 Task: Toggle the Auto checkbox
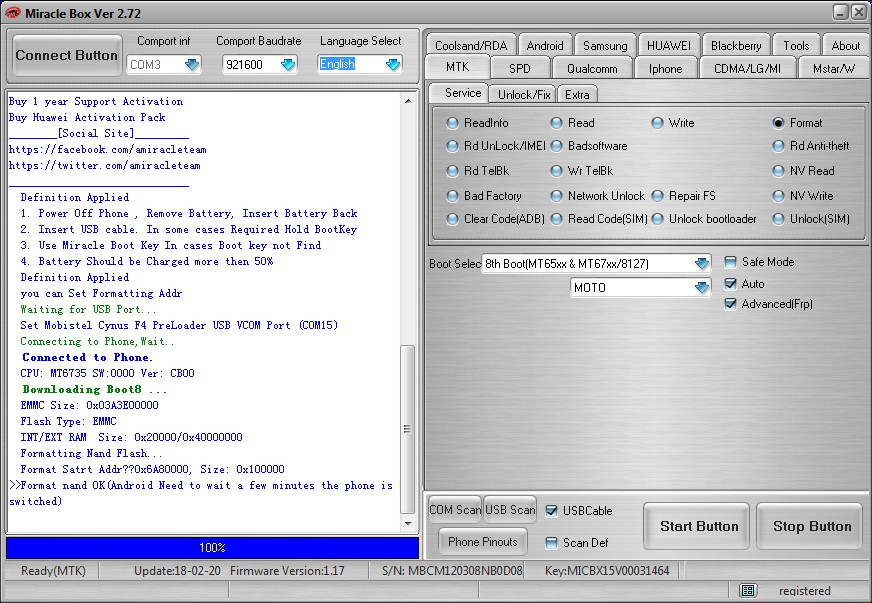click(731, 284)
